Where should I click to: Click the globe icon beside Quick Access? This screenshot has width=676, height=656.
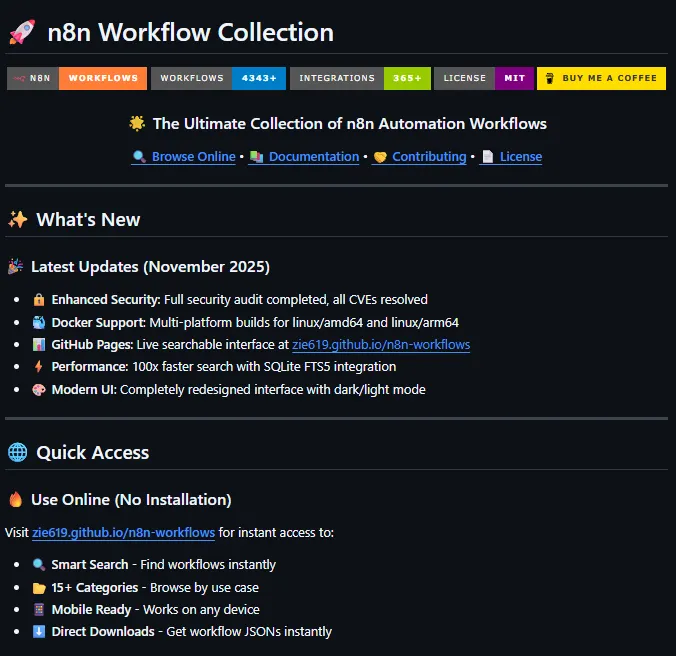tap(18, 452)
